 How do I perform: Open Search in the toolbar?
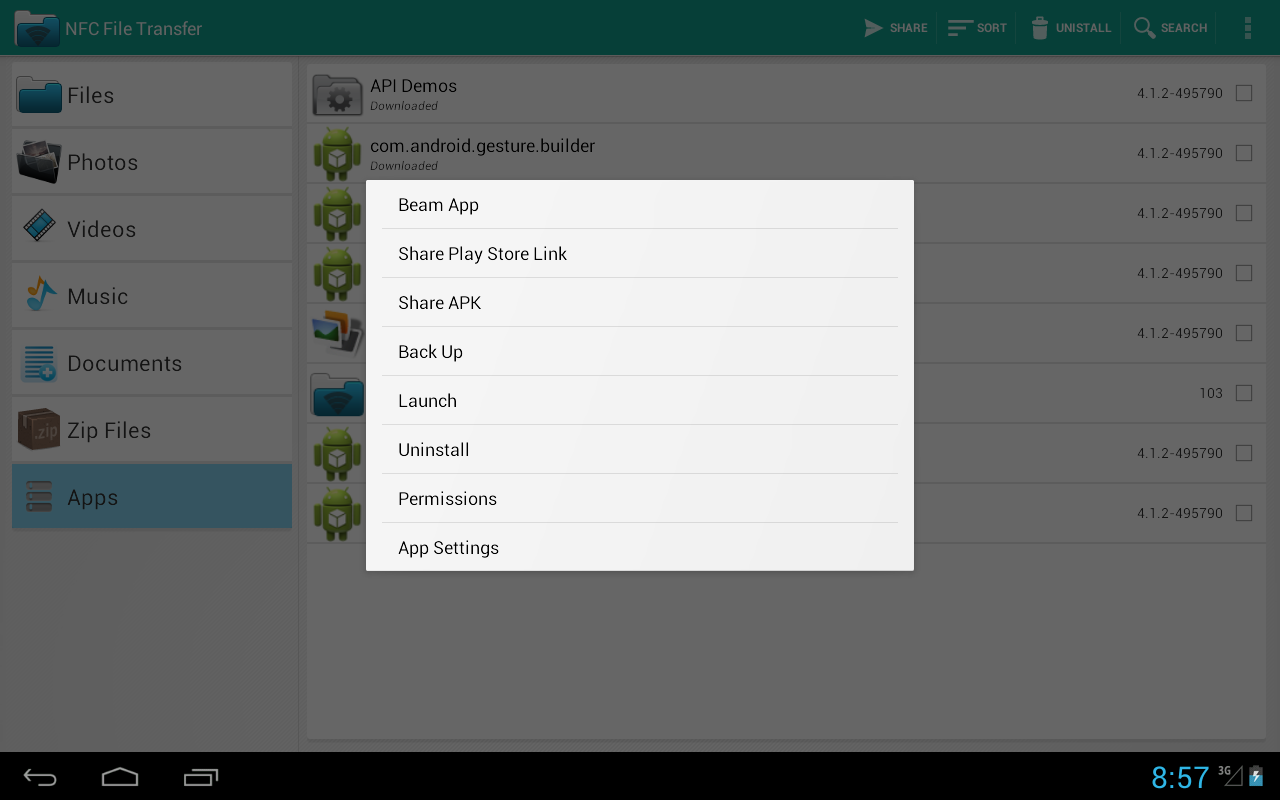[x=1171, y=28]
